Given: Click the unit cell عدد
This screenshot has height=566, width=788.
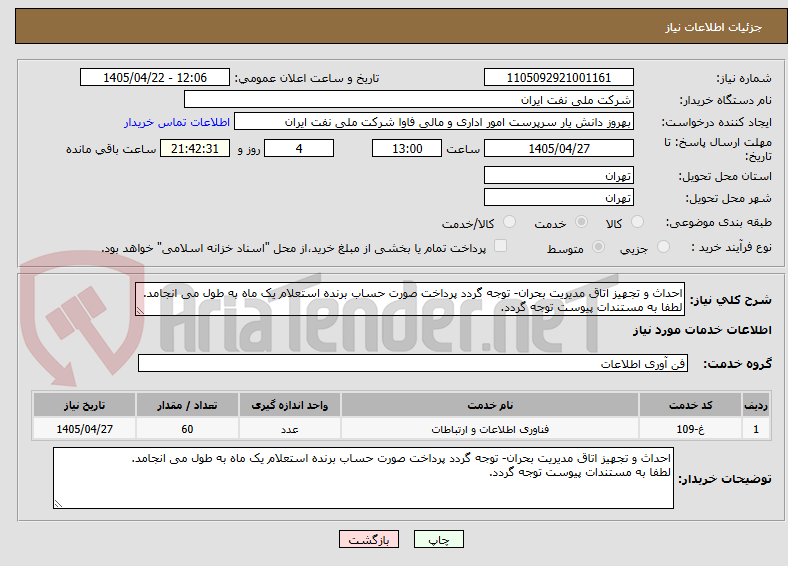Looking at the screenshot, I should (290, 429).
